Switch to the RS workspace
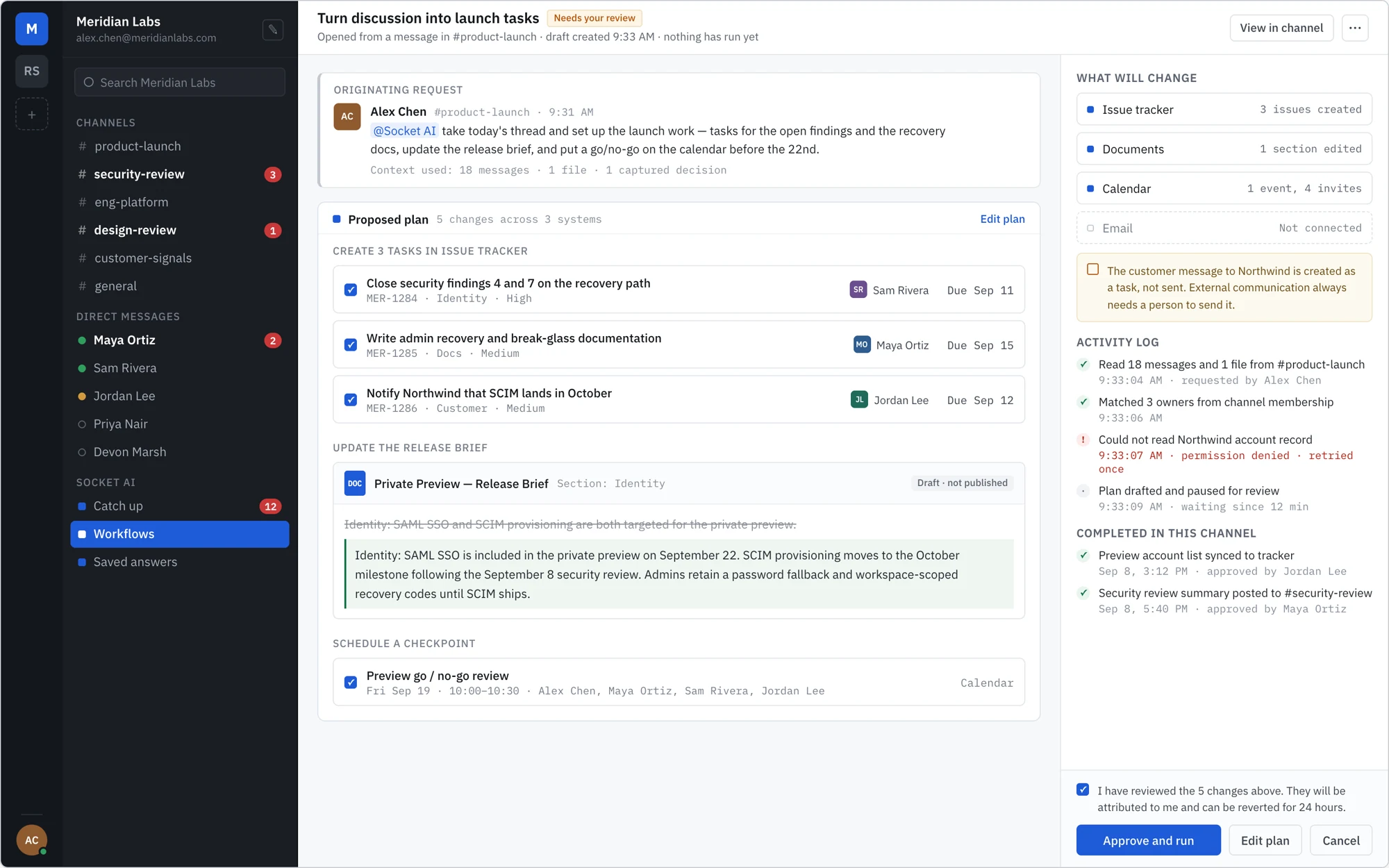The image size is (1389, 868). click(x=32, y=71)
